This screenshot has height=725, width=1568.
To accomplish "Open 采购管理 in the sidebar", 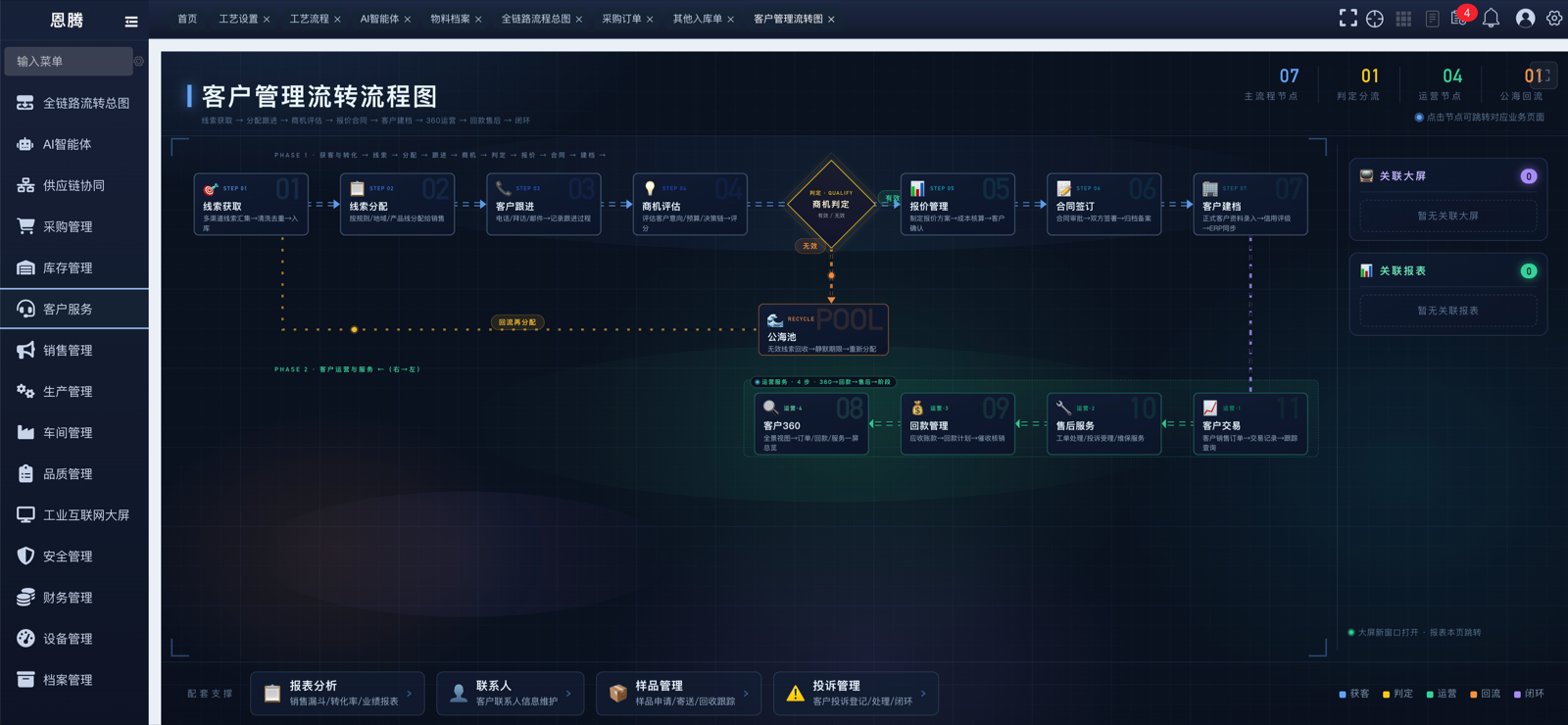I will [74, 226].
